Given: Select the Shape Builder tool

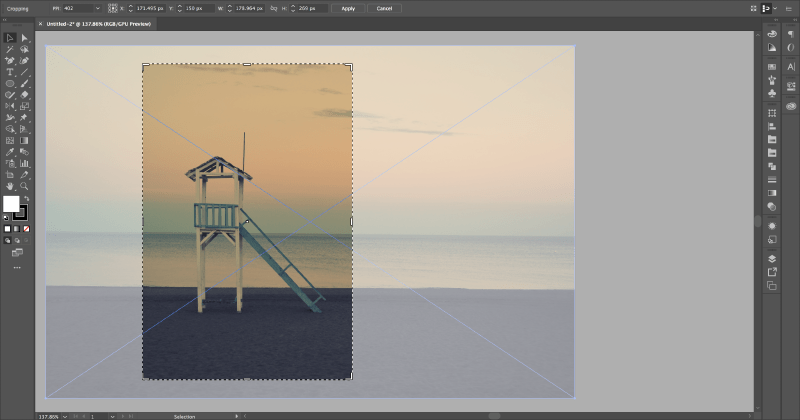Looking at the screenshot, I should (x=10, y=129).
